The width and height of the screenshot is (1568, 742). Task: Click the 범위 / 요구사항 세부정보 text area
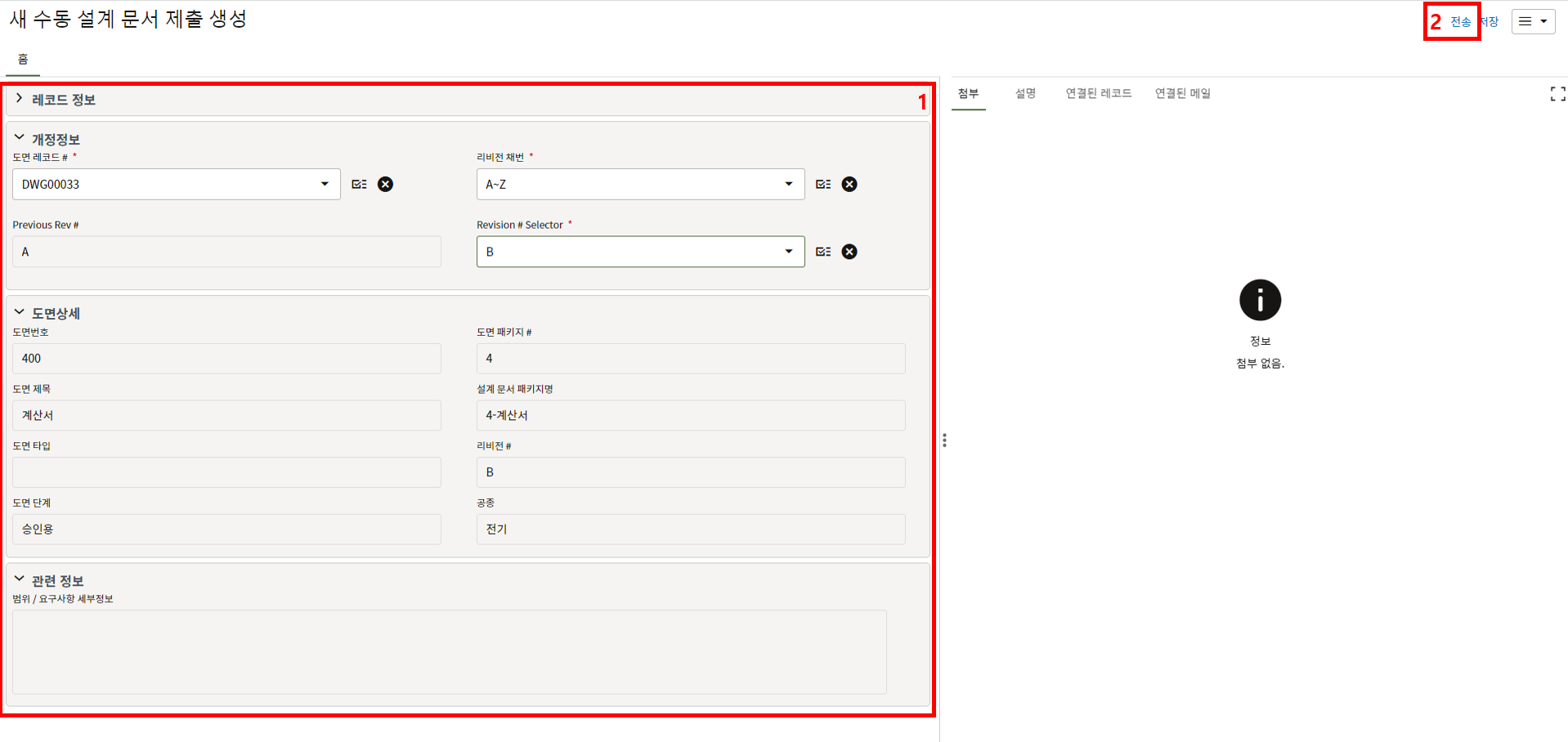pyautogui.click(x=449, y=651)
